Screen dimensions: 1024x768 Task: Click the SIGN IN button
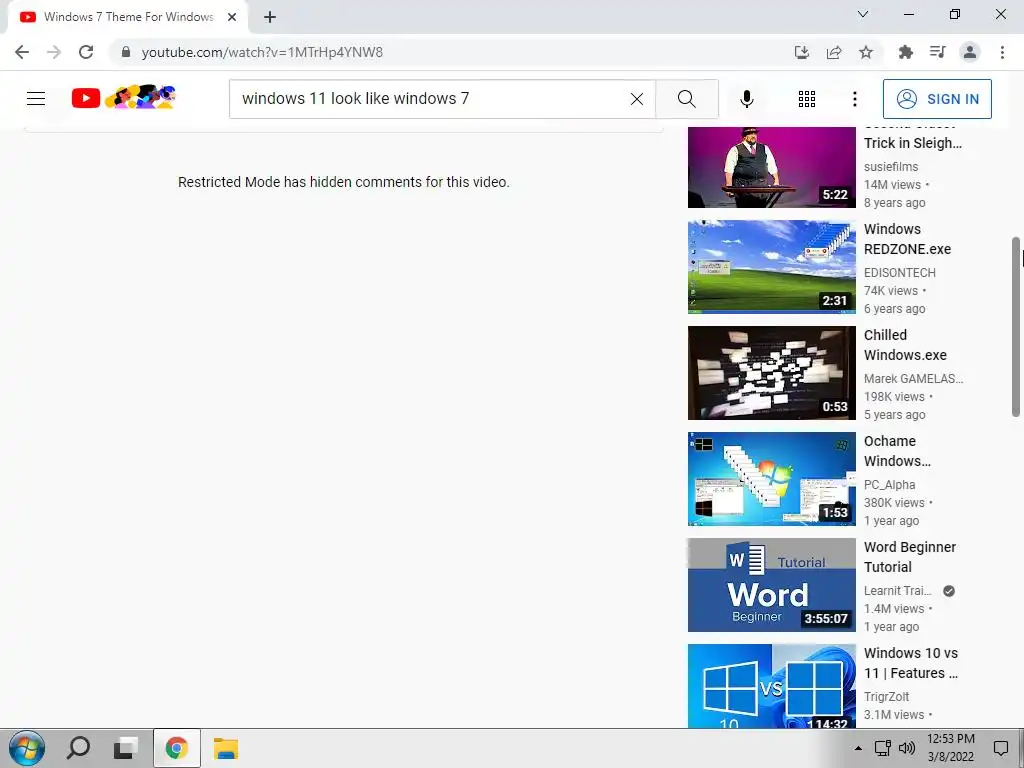click(x=937, y=99)
